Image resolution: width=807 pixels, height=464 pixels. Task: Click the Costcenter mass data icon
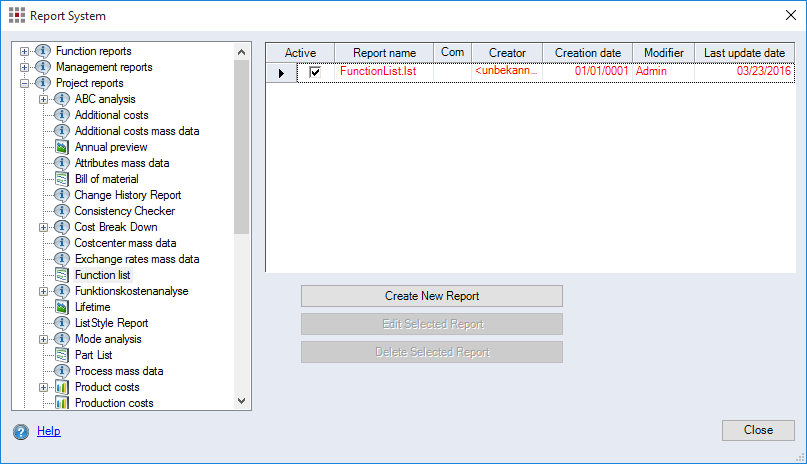[62, 243]
